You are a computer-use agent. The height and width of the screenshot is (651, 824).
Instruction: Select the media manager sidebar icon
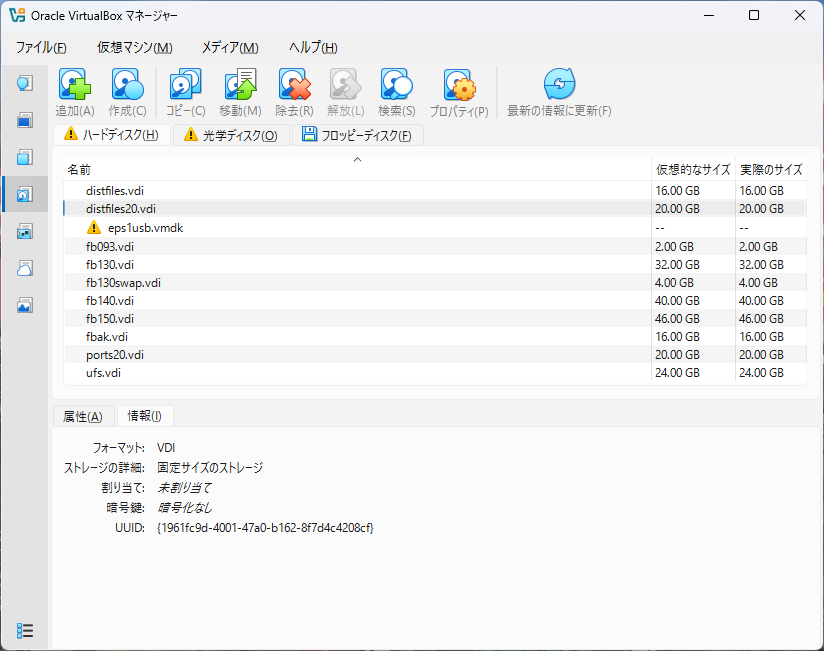tap(25, 194)
